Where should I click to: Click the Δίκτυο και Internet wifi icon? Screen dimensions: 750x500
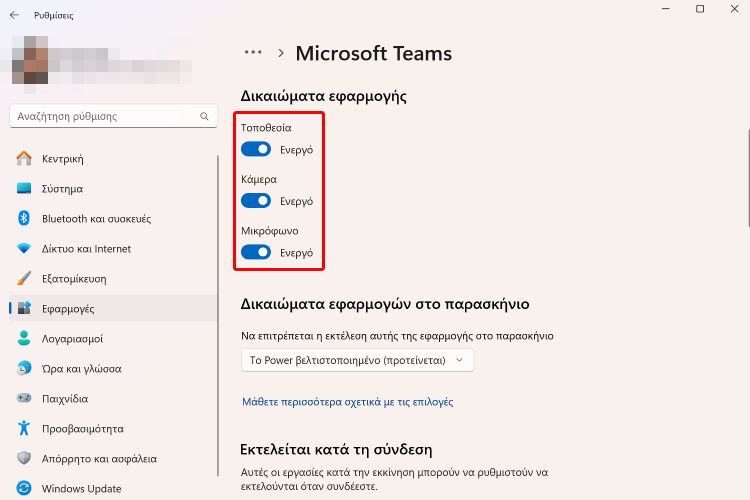24,248
